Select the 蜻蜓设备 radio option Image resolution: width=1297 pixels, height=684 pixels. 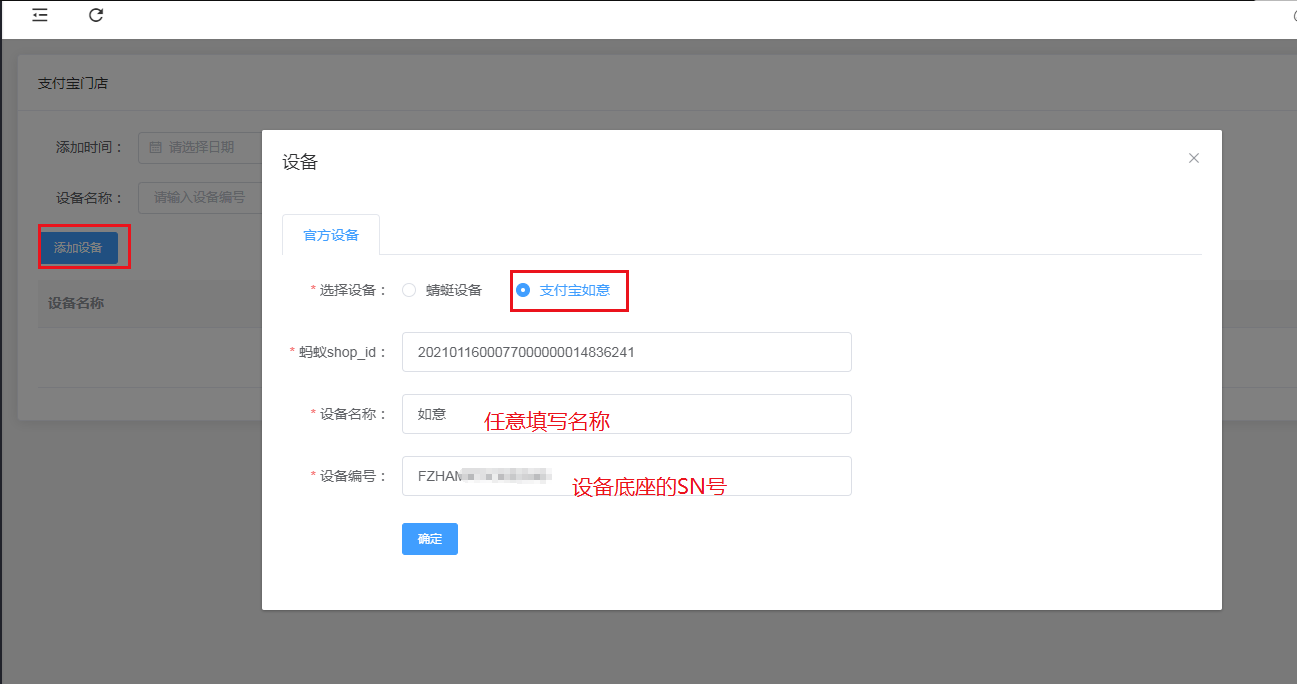pyautogui.click(x=442, y=290)
